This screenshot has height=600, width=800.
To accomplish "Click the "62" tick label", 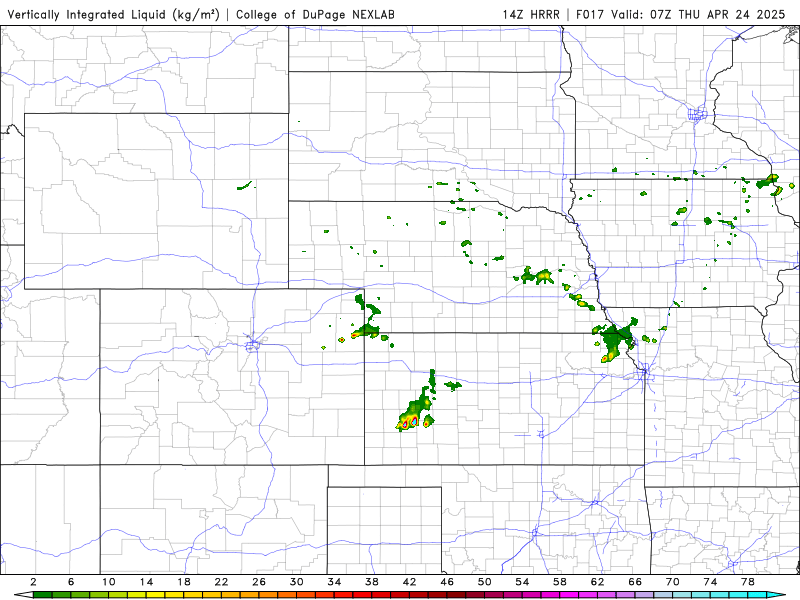I will click(597, 582).
